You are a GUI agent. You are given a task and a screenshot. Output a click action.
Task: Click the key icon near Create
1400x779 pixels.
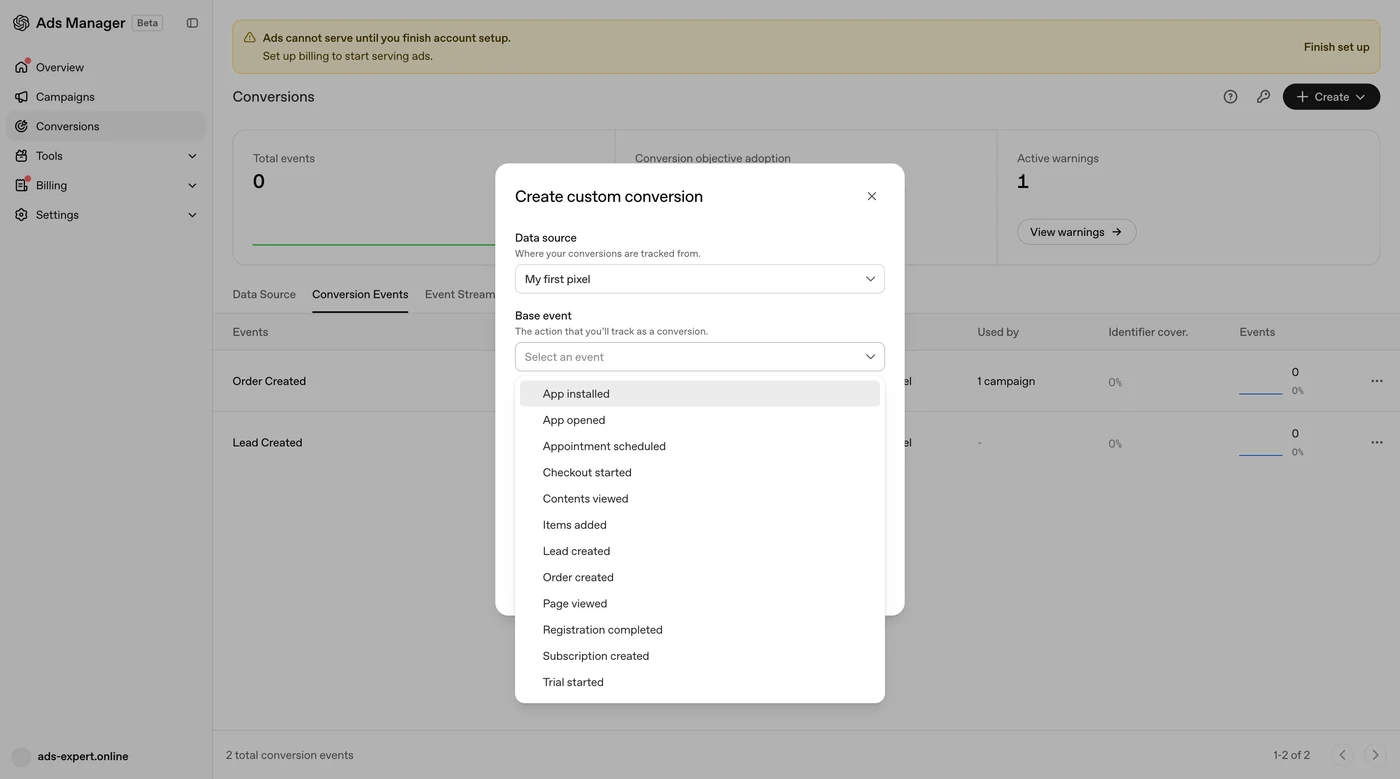tap(1263, 97)
